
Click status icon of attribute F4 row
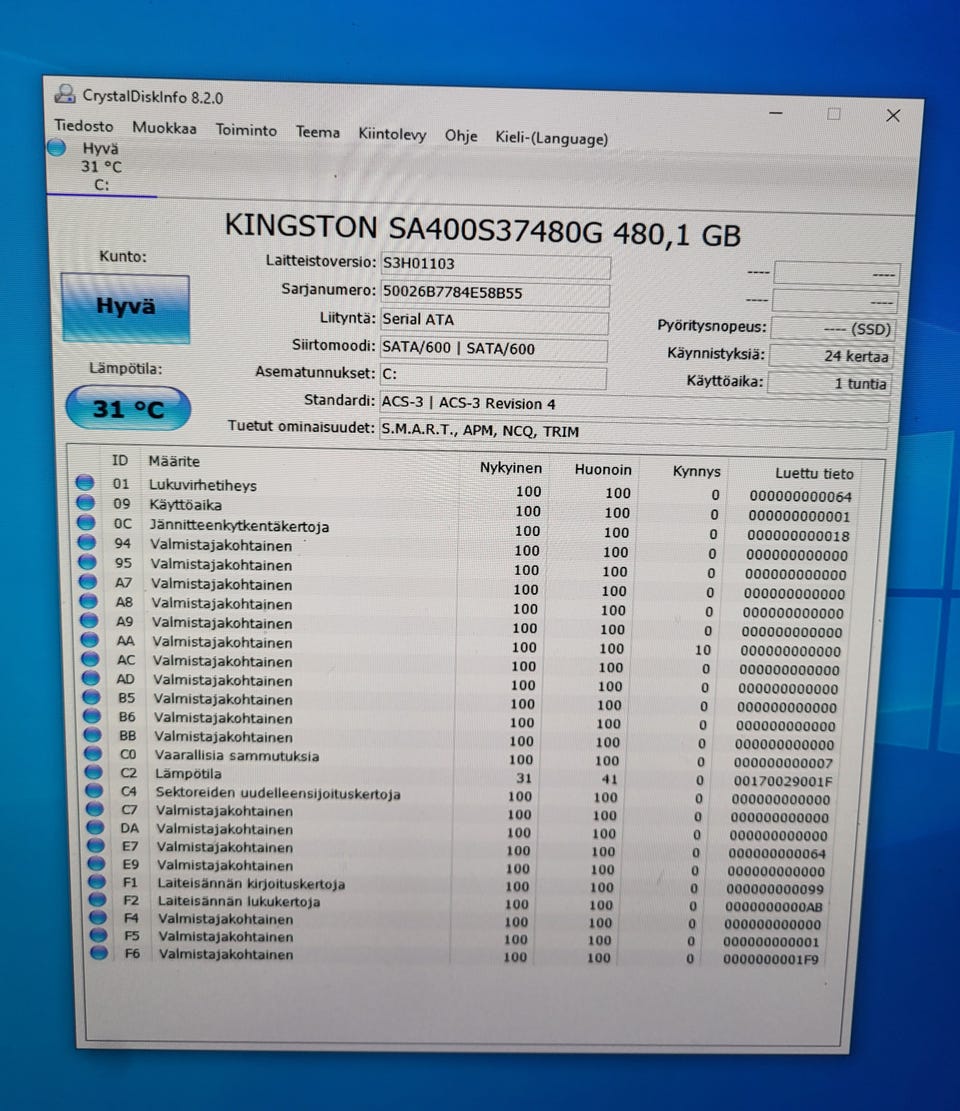click(98, 918)
